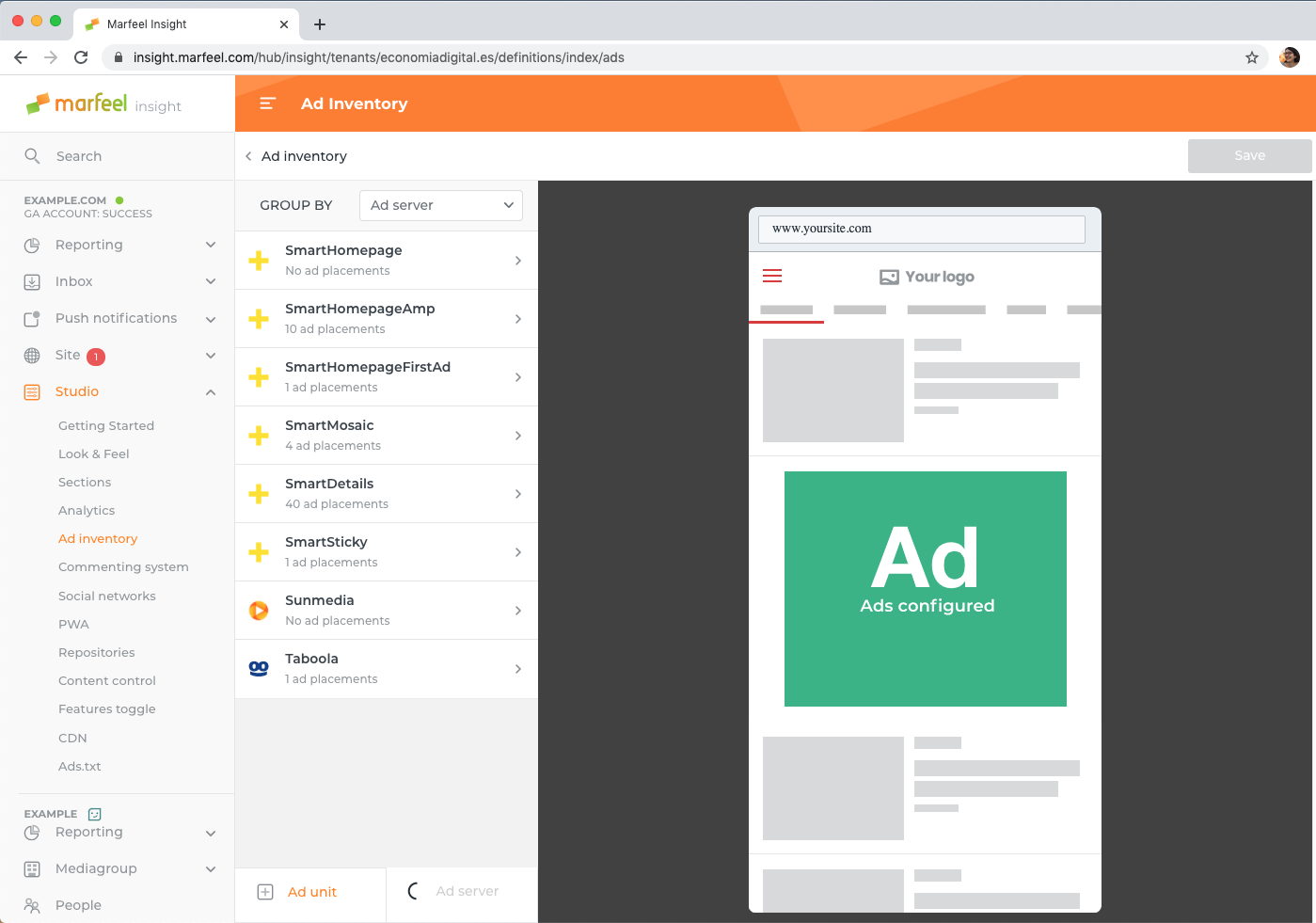This screenshot has width=1316, height=923.
Task: Open Social networks menu item
Action: 107,596
